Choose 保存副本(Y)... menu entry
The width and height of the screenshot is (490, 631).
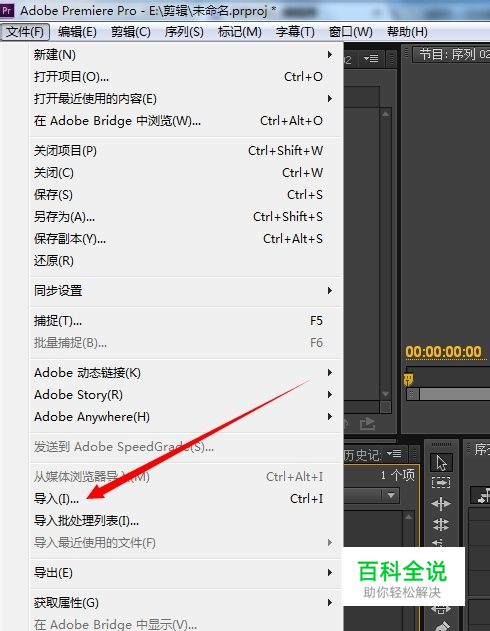186,239
